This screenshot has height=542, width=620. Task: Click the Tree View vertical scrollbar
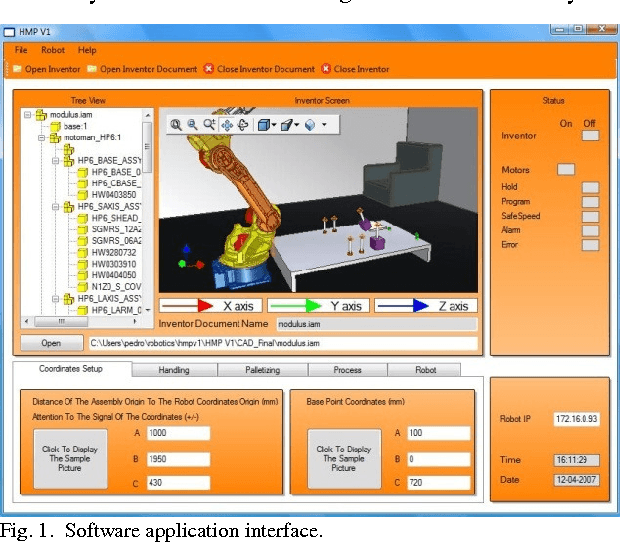coord(148,200)
